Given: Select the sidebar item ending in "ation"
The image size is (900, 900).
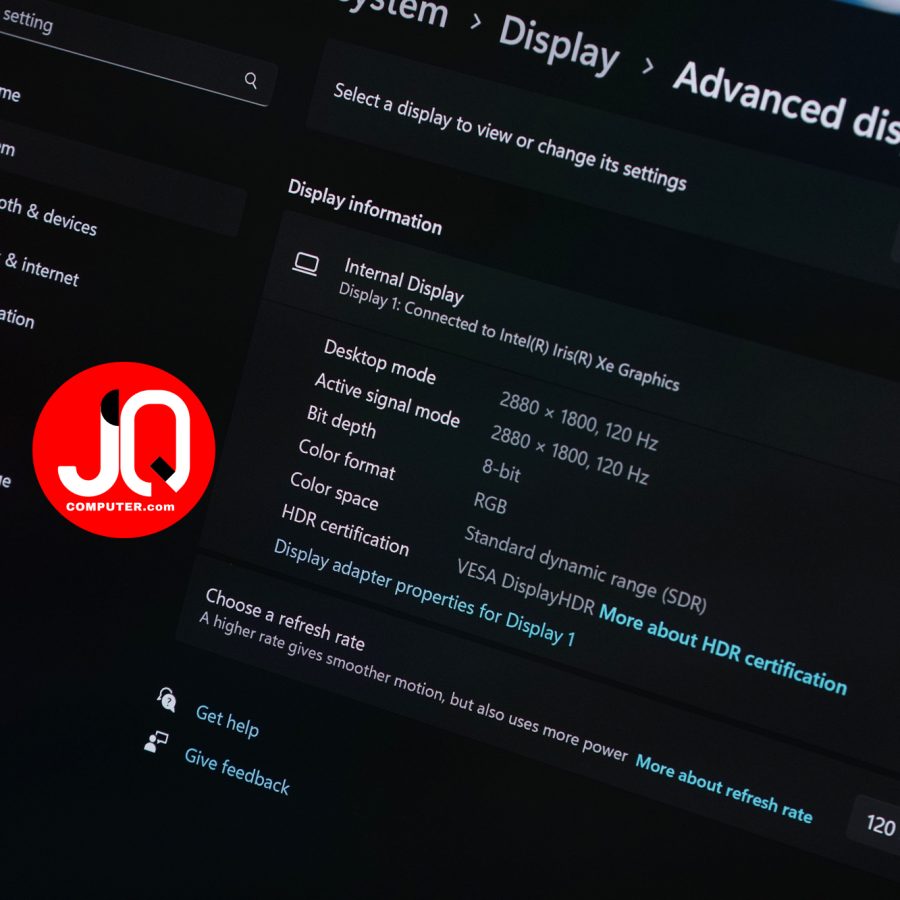Looking at the screenshot, I should point(17,317).
